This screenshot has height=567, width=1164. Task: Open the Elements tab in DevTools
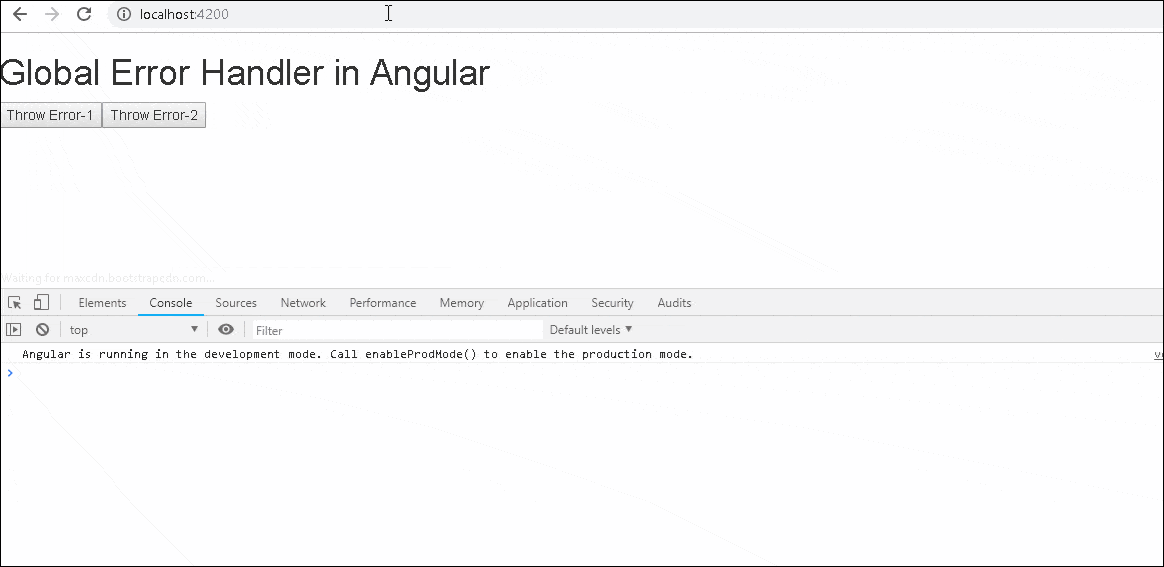(x=102, y=303)
